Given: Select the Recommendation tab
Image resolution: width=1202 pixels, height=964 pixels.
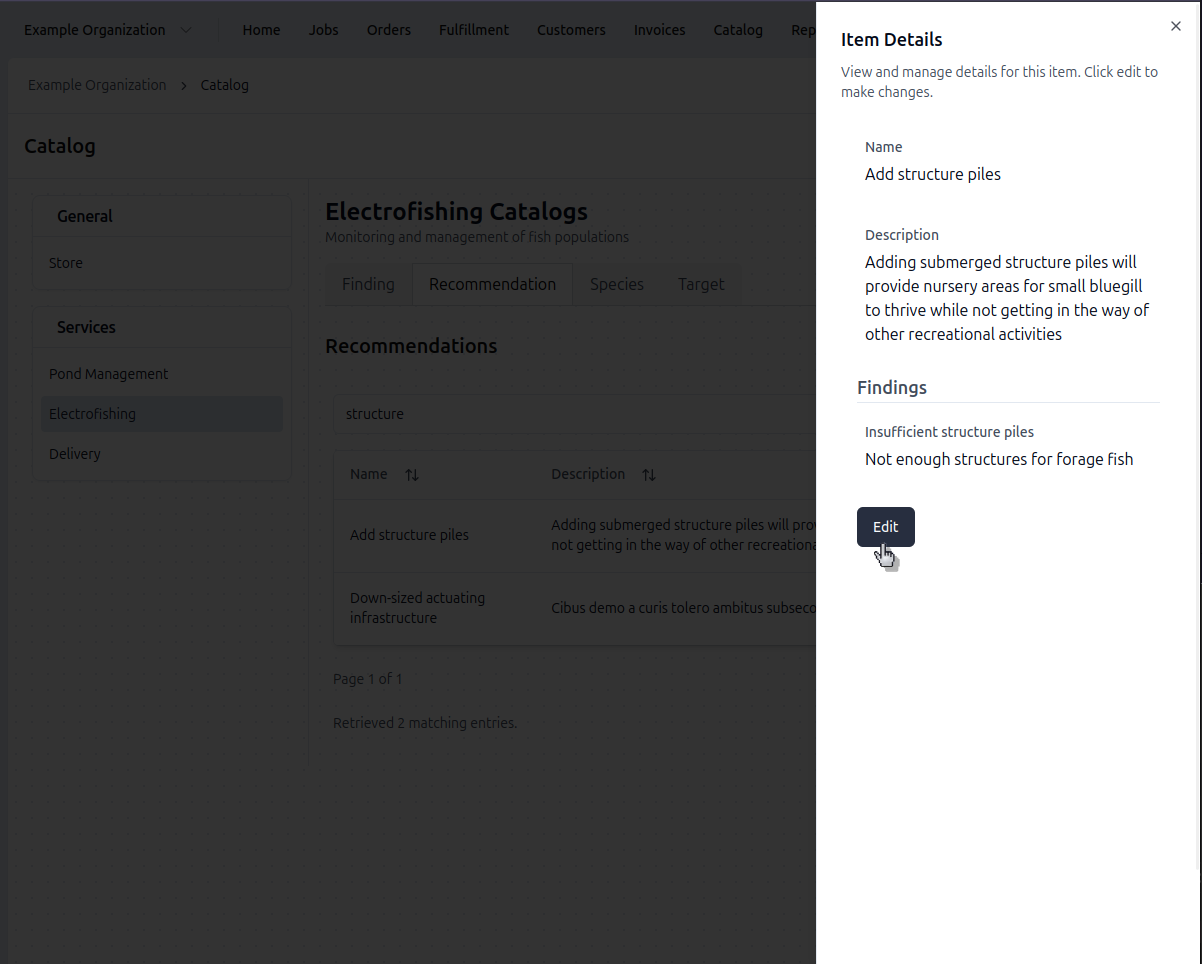Looking at the screenshot, I should (x=492, y=284).
